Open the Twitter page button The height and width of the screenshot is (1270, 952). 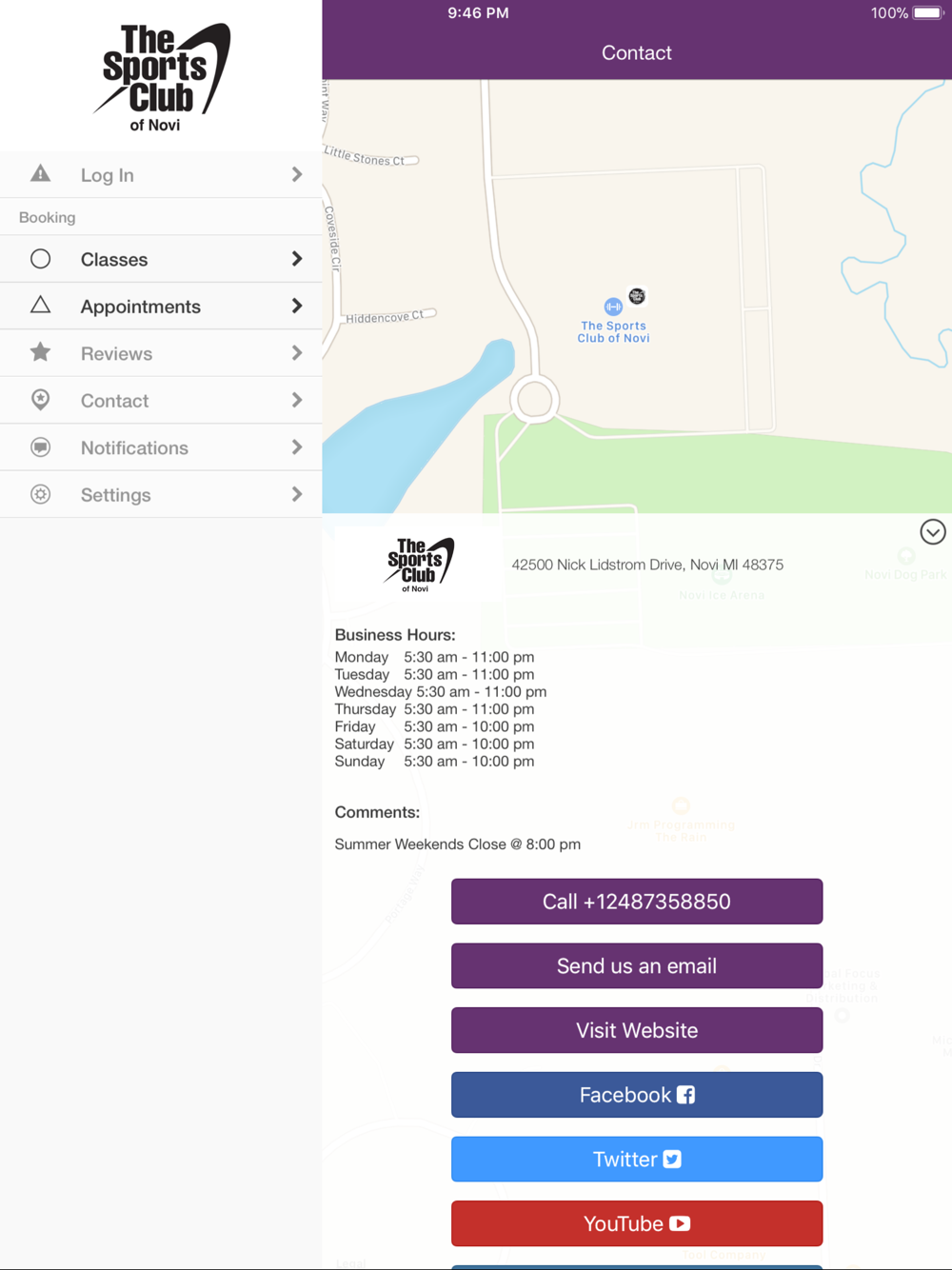coord(637,1160)
